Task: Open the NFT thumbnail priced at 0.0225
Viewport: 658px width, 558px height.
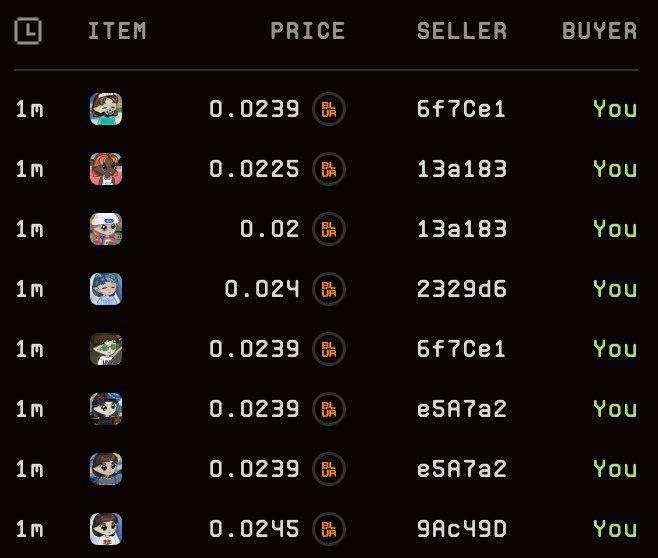Action: 106,169
